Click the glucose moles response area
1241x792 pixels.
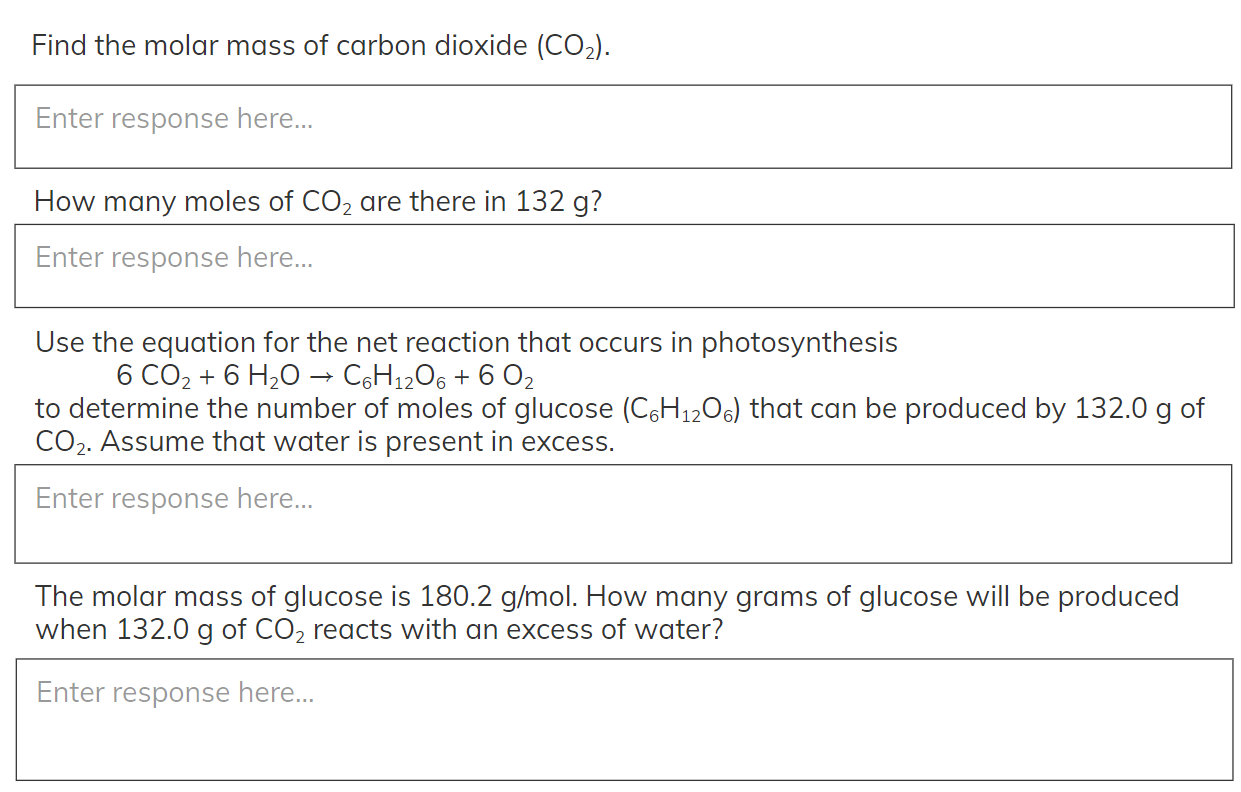tap(620, 513)
